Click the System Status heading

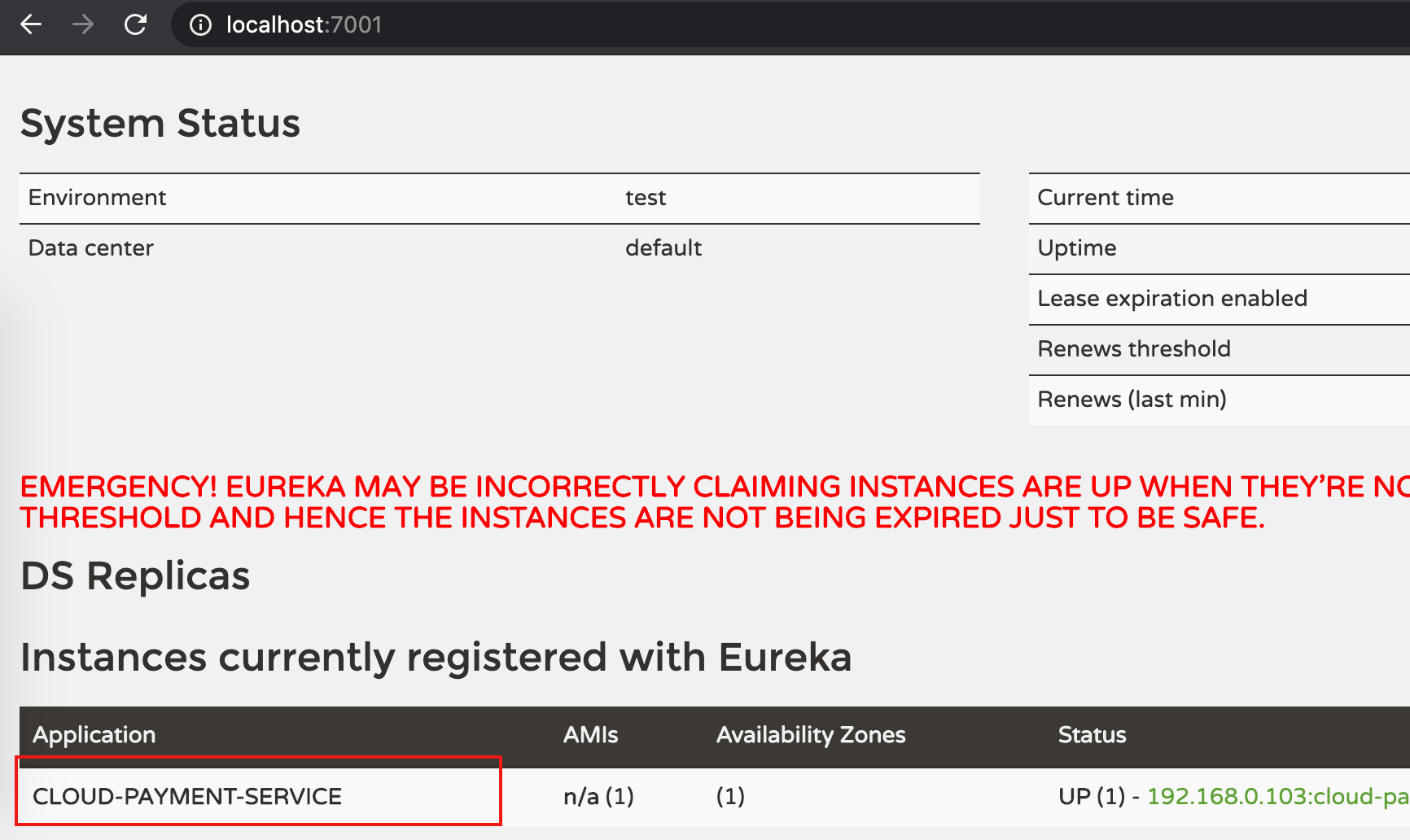coord(160,124)
